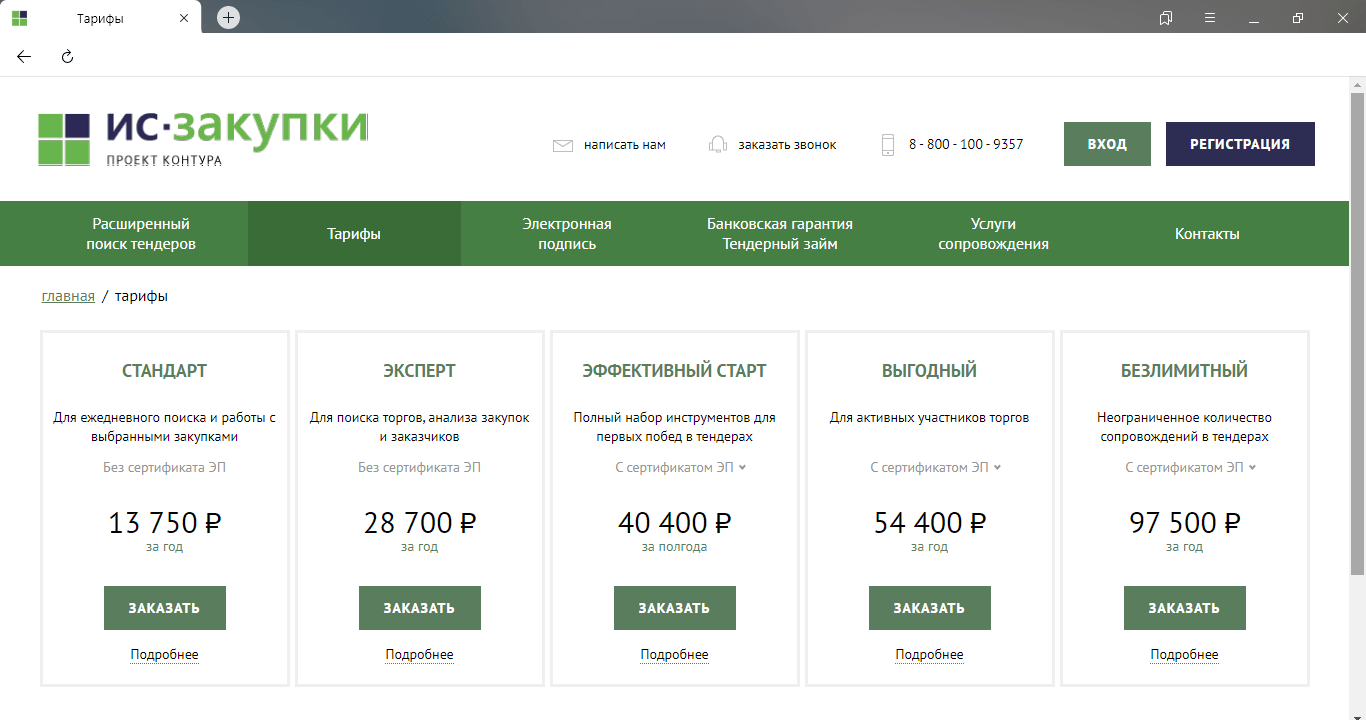Click the 'заказать звонок' link

tap(787, 145)
